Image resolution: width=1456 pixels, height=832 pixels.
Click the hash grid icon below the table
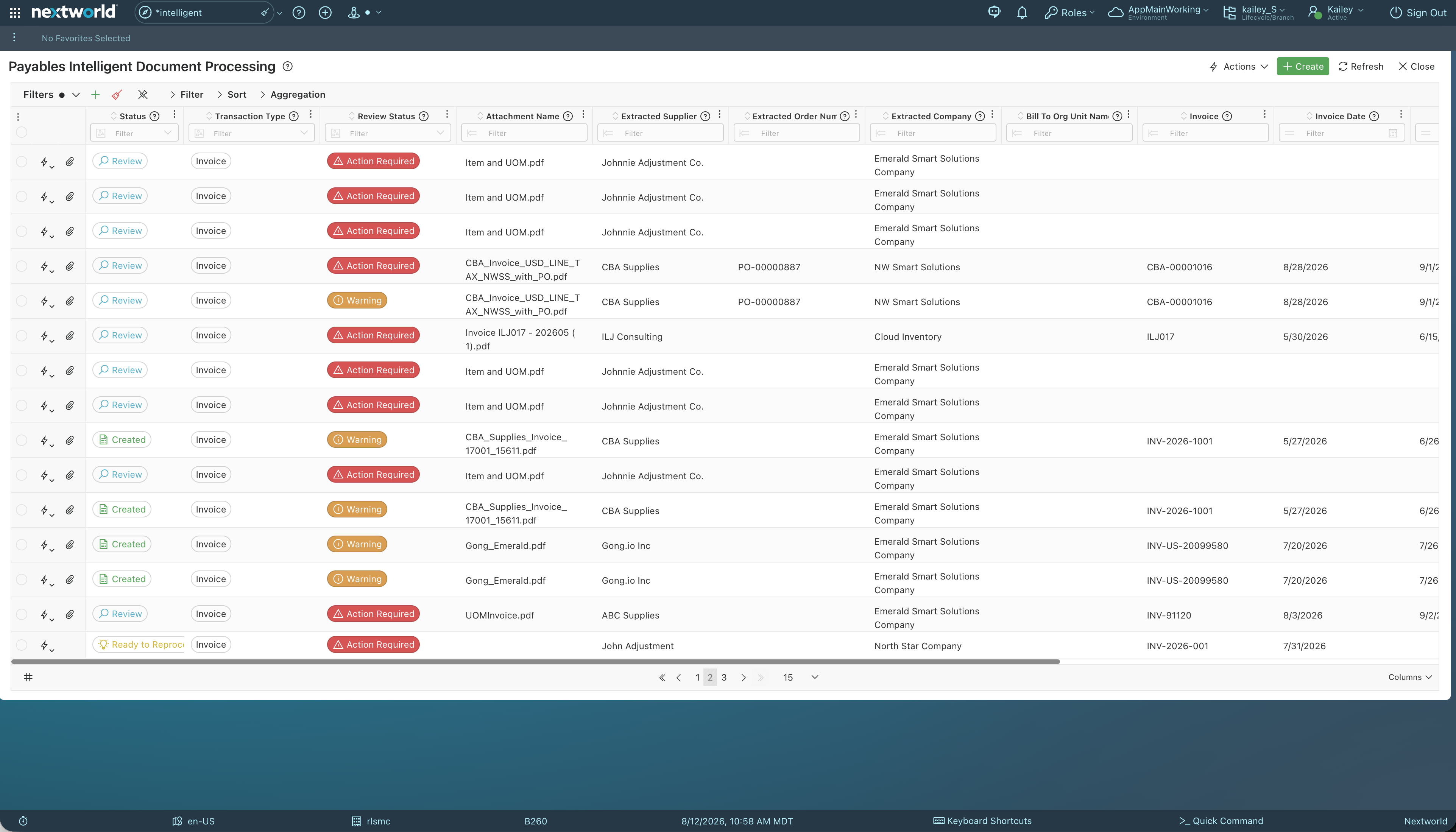[x=28, y=677]
